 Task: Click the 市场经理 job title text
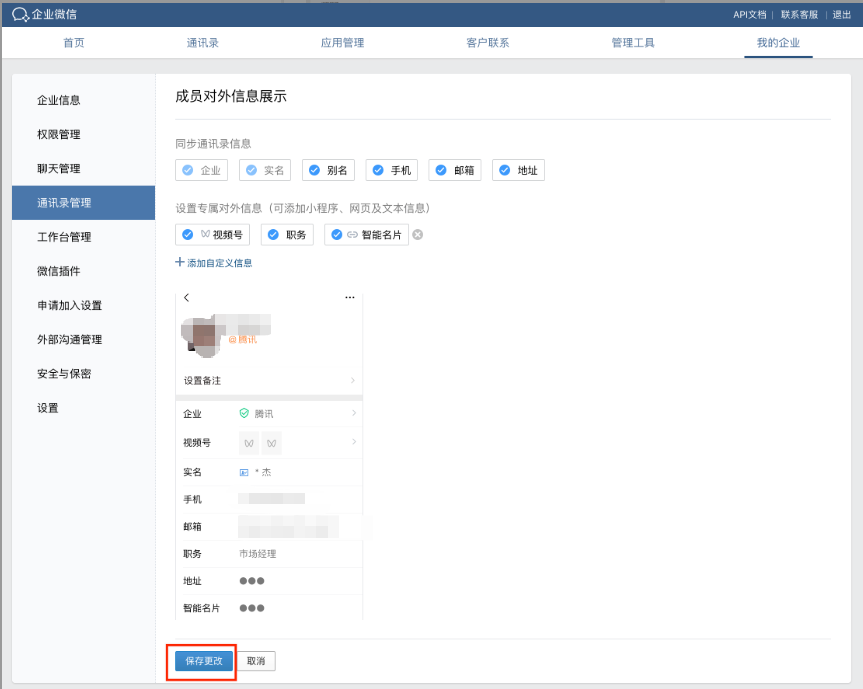(x=258, y=554)
